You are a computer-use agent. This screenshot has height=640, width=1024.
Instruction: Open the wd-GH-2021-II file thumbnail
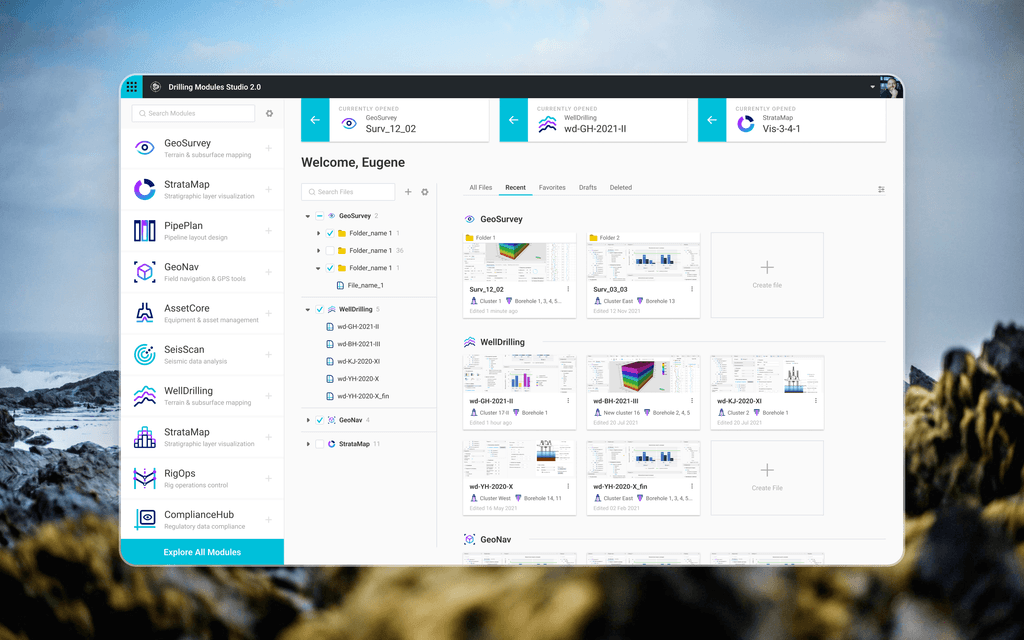(x=519, y=375)
